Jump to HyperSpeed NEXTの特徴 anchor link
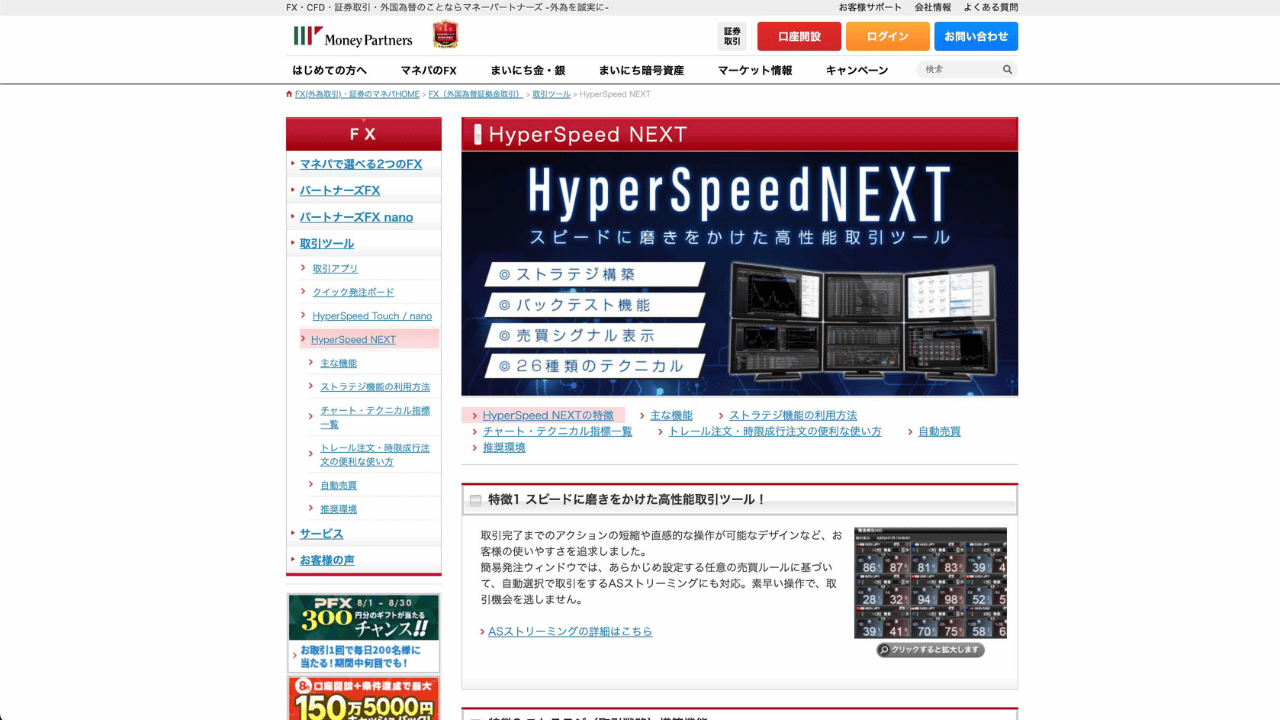1280x720 pixels. point(548,415)
